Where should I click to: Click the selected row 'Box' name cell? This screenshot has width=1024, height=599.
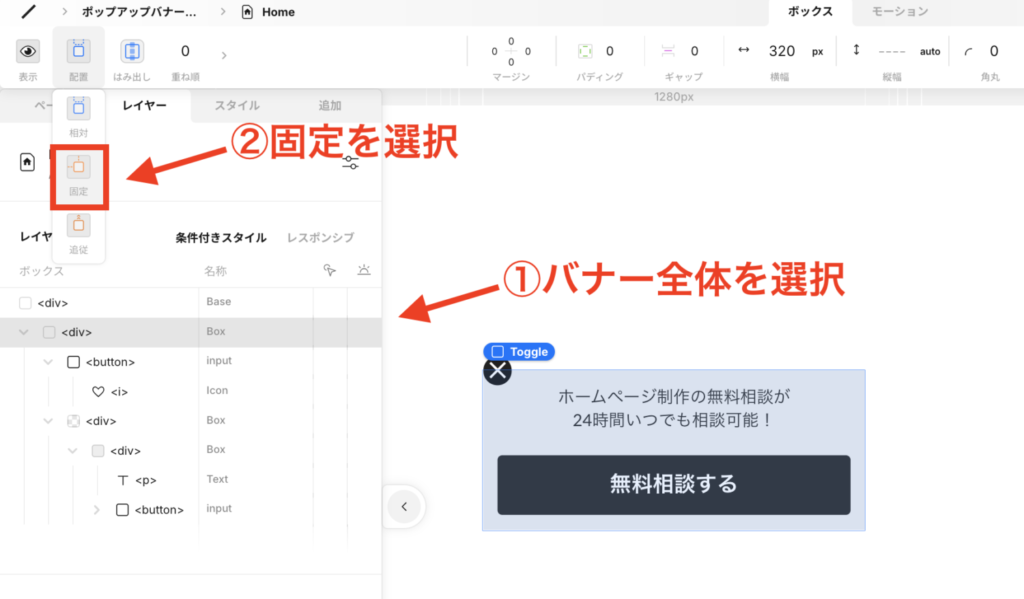point(216,331)
